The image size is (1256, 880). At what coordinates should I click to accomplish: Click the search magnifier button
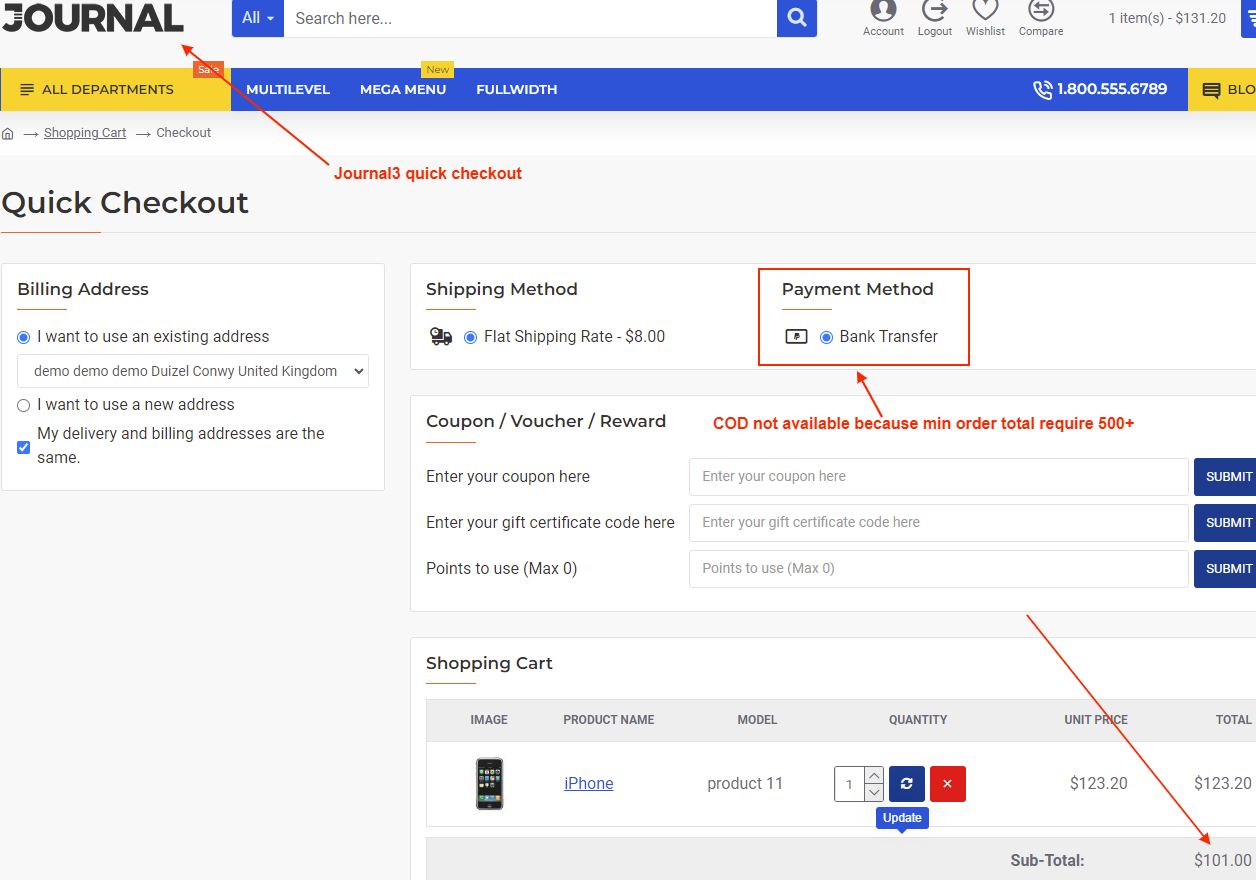click(x=796, y=18)
